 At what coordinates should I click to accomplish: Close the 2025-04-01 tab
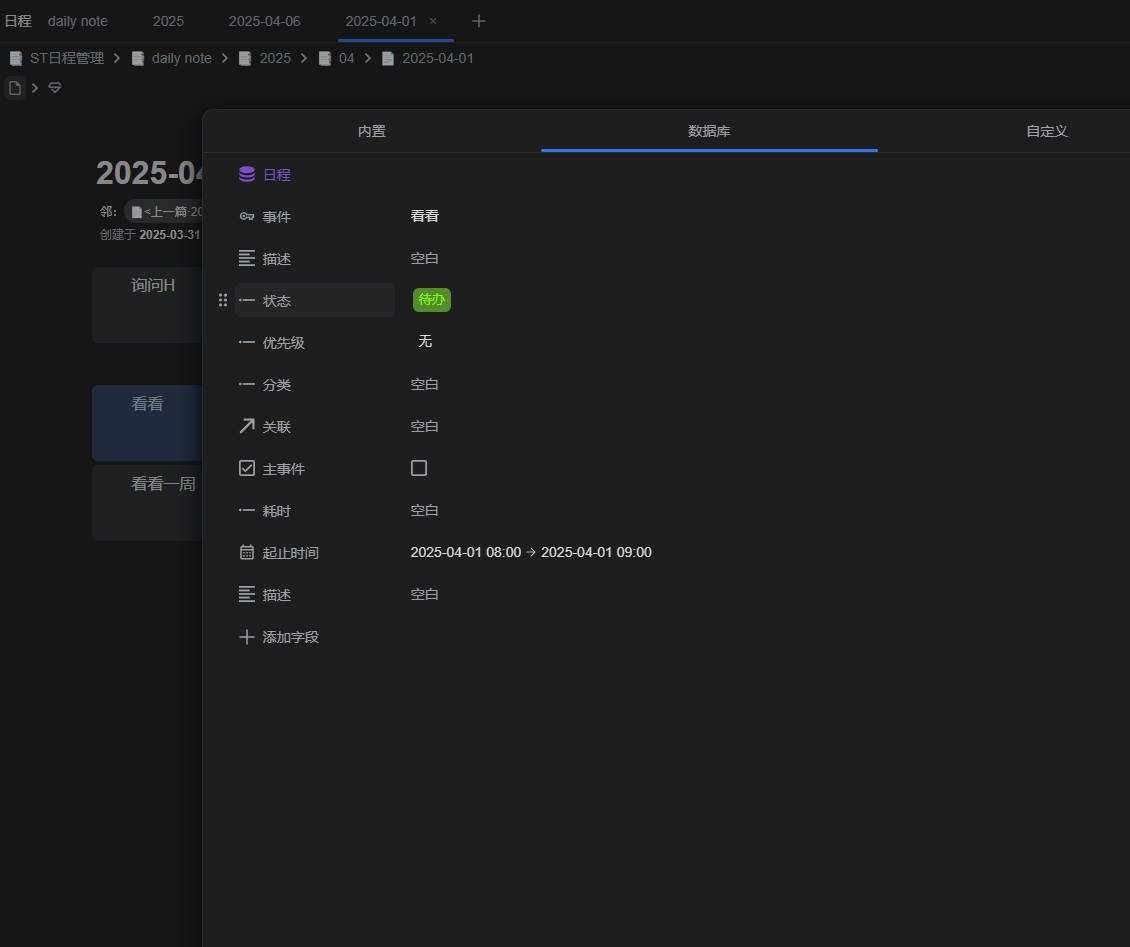click(433, 21)
